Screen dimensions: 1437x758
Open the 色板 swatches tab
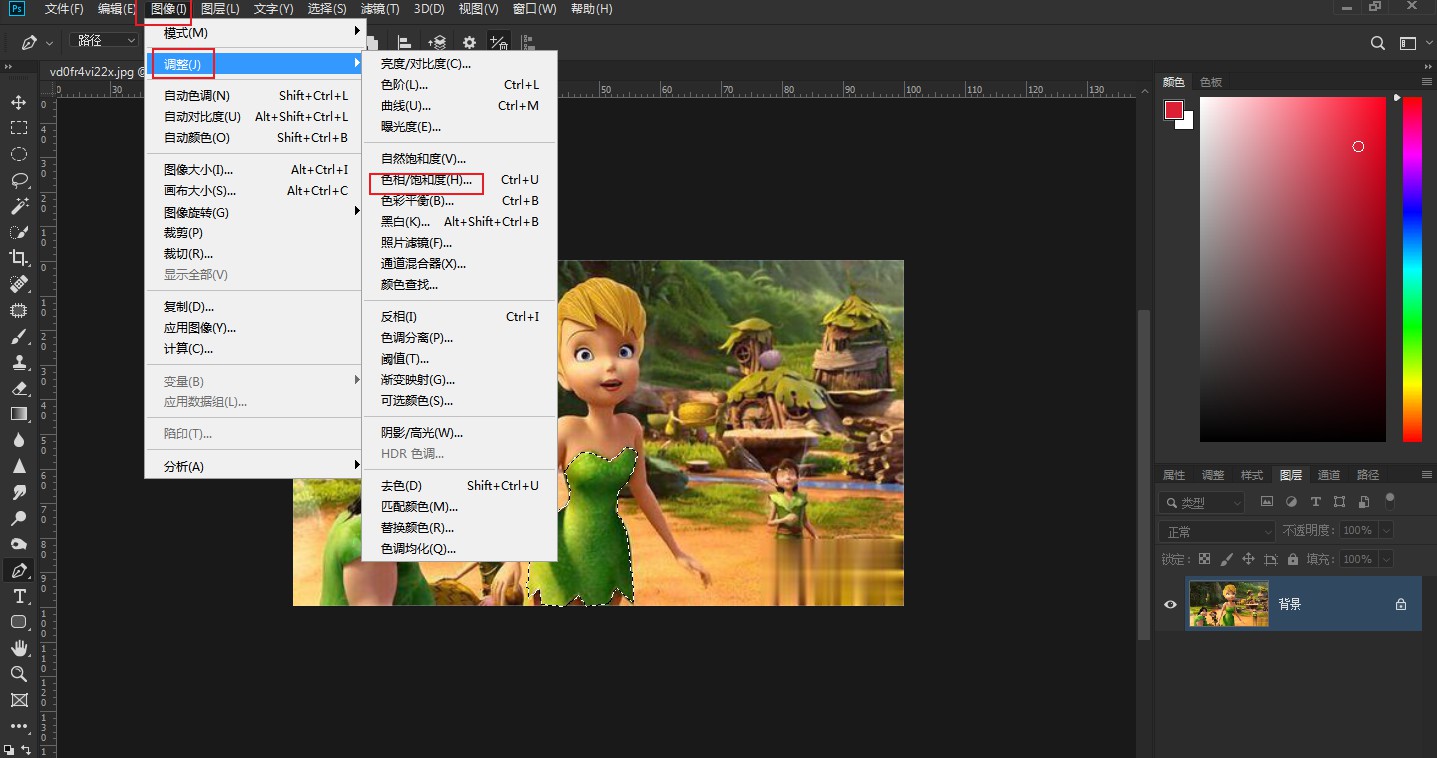pyautogui.click(x=1211, y=82)
